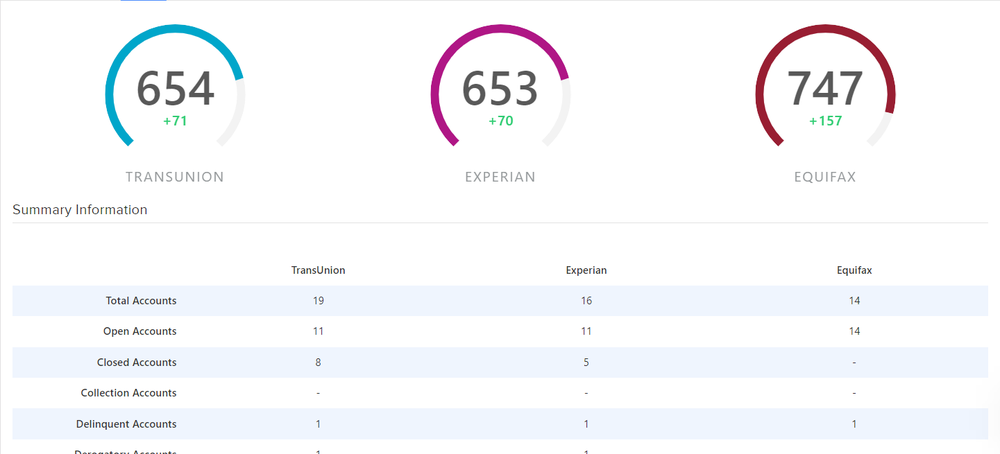Select the 747 Equifax score number

(x=825, y=89)
